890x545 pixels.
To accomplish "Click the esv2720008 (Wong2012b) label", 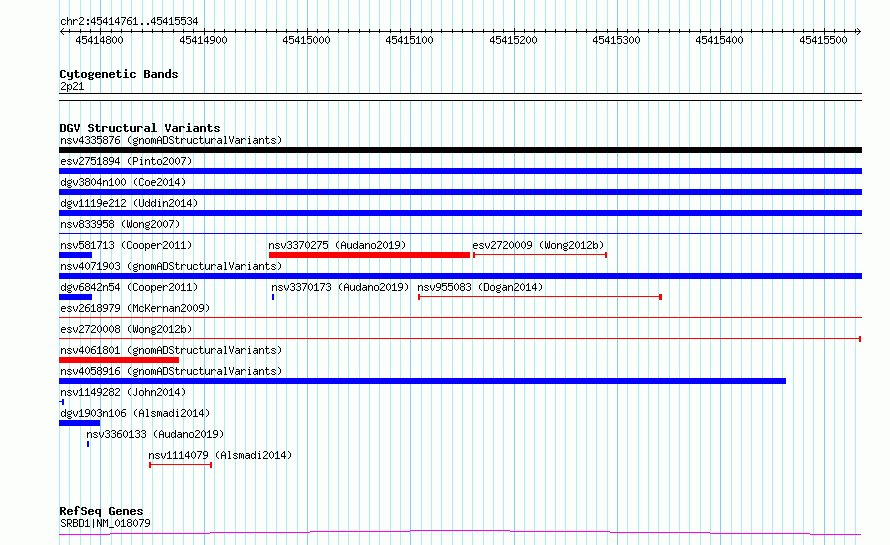I will (x=126, y=329).
